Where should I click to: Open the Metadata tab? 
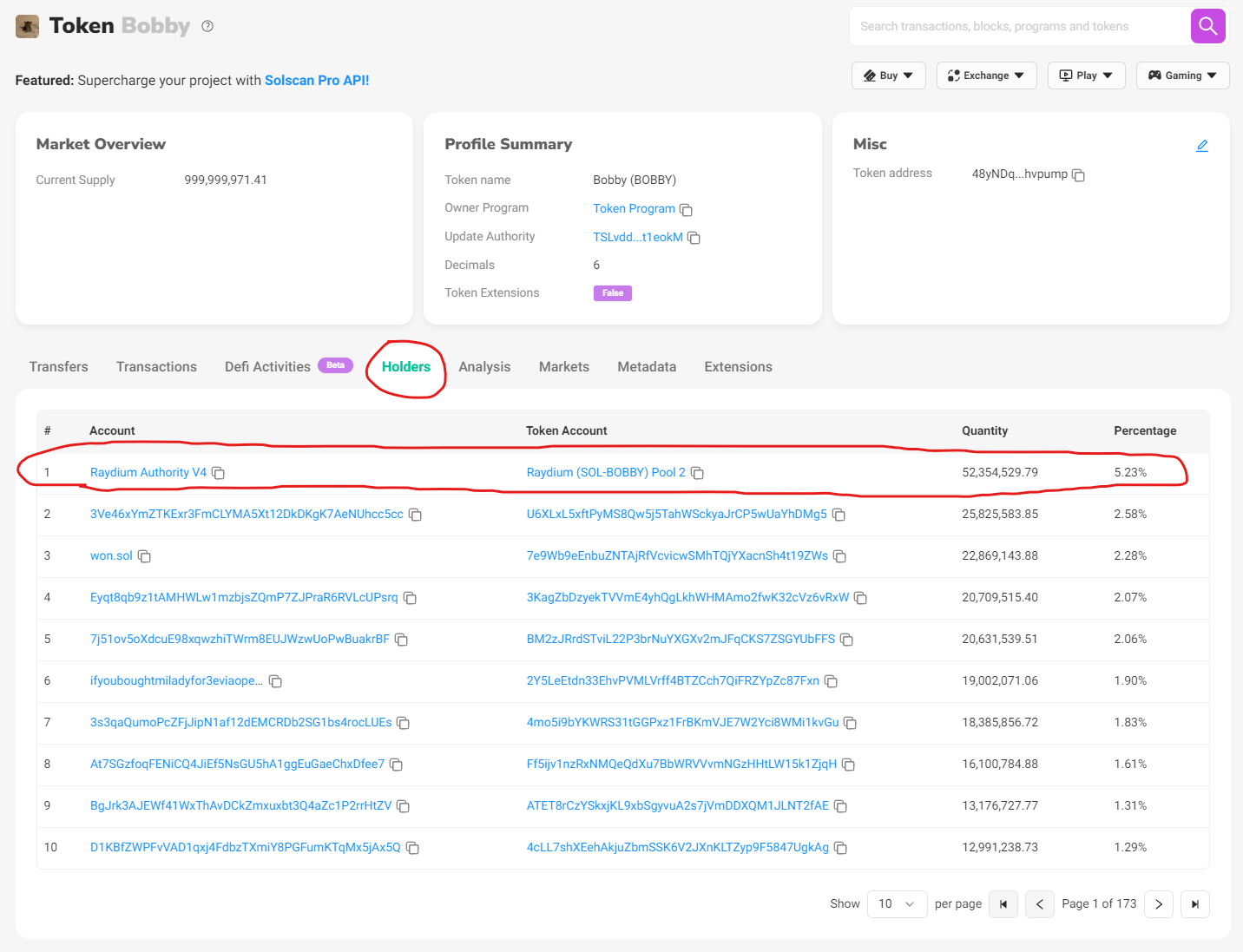tap(647, 367)
